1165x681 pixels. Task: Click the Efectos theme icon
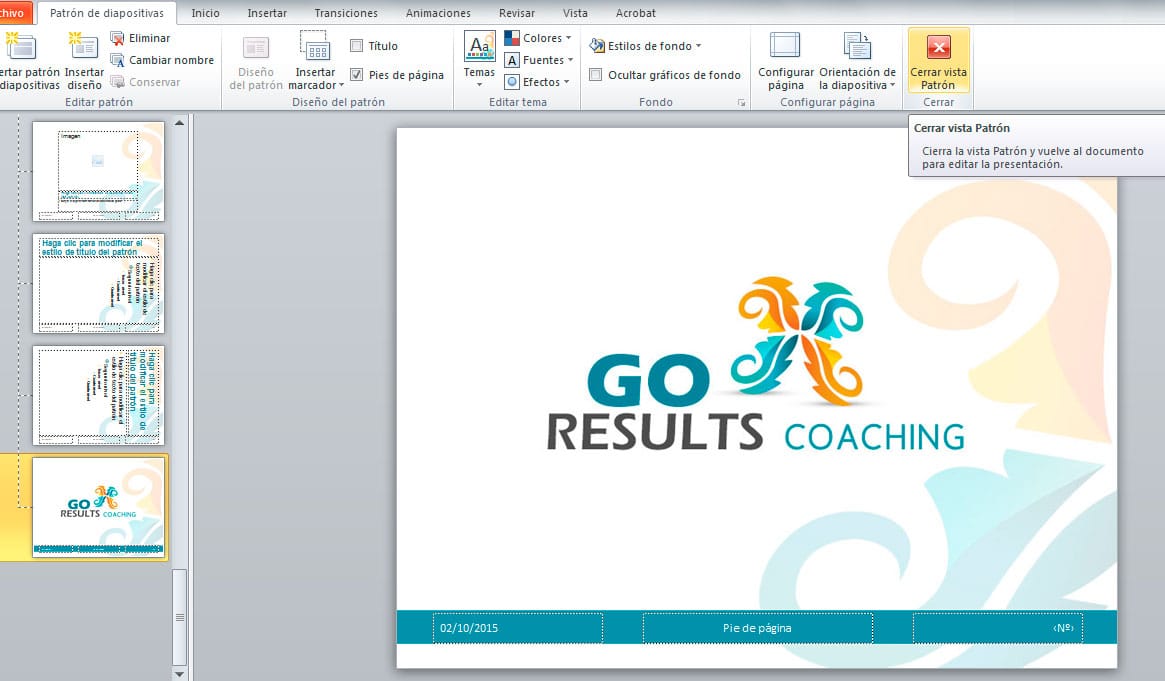[512, 82]
